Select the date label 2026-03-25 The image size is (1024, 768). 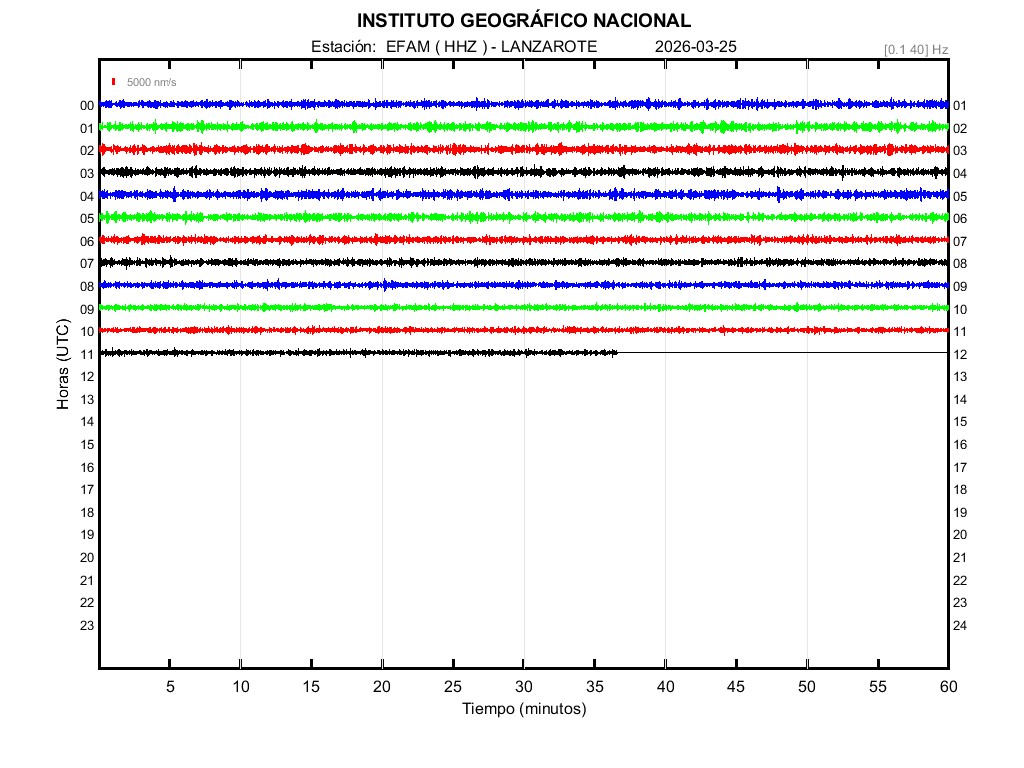(695, 47)
